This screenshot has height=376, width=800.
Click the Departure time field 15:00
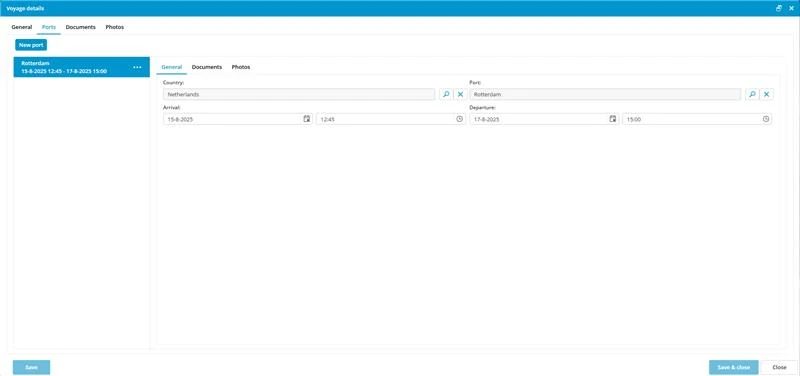[x=697, y=119]
